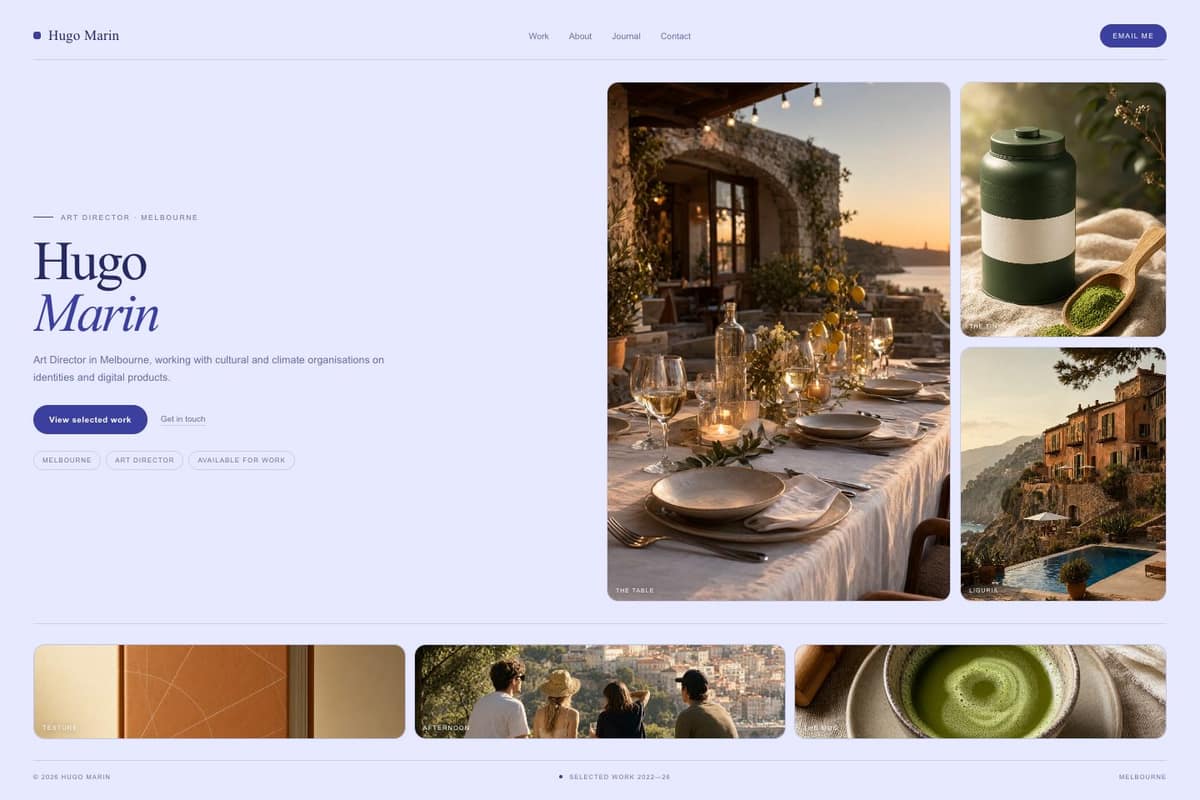This screenshot has width=1200, height=800.
Task: Click the Available for Work tag pill
Action: [241, 460]
